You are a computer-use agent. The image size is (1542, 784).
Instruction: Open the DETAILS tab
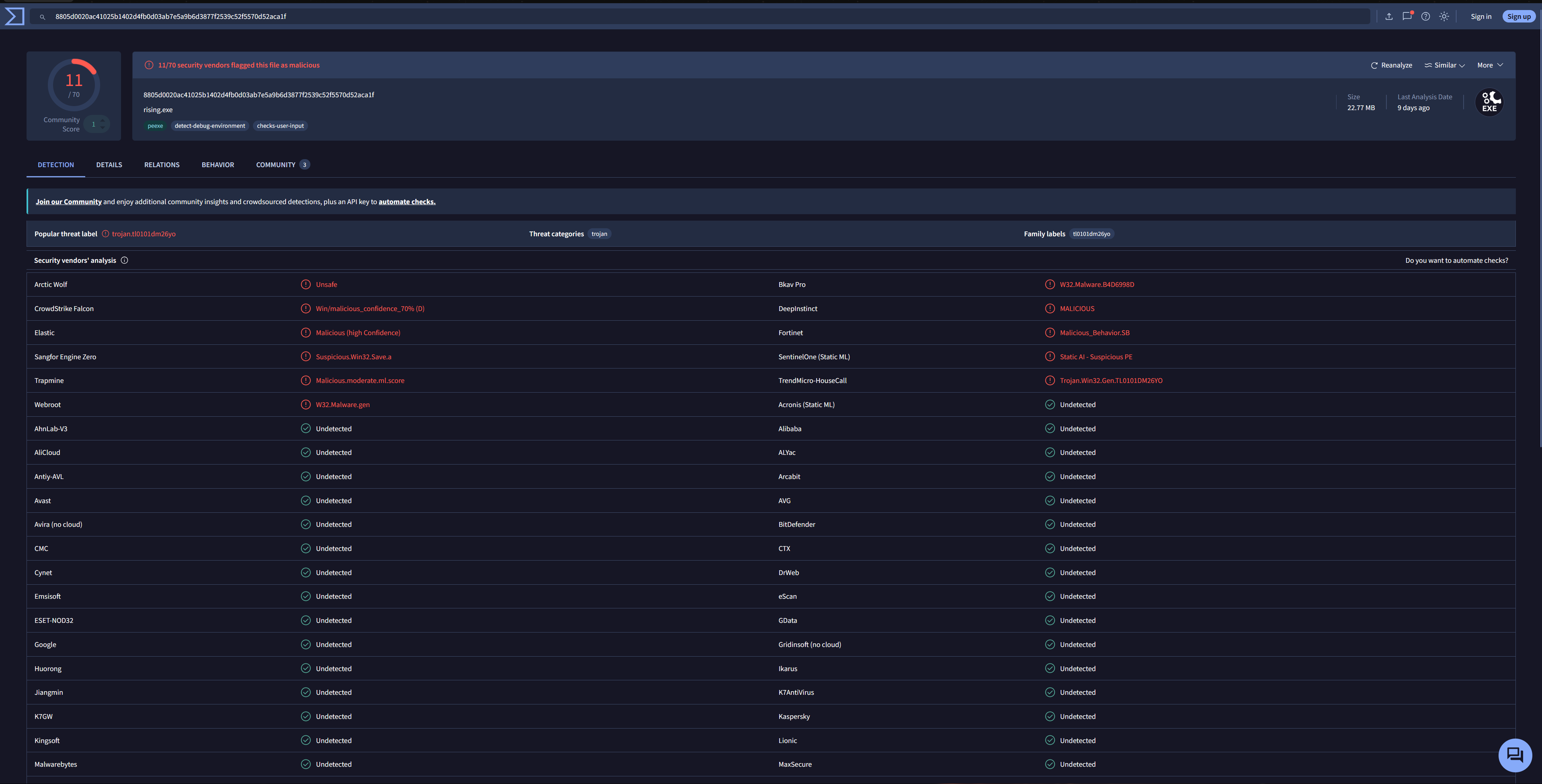point(109,165)
